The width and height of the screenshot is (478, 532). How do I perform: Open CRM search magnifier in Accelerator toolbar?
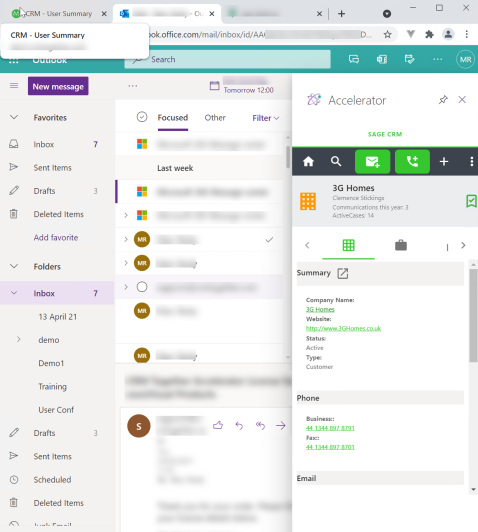[x=336, y=162]
